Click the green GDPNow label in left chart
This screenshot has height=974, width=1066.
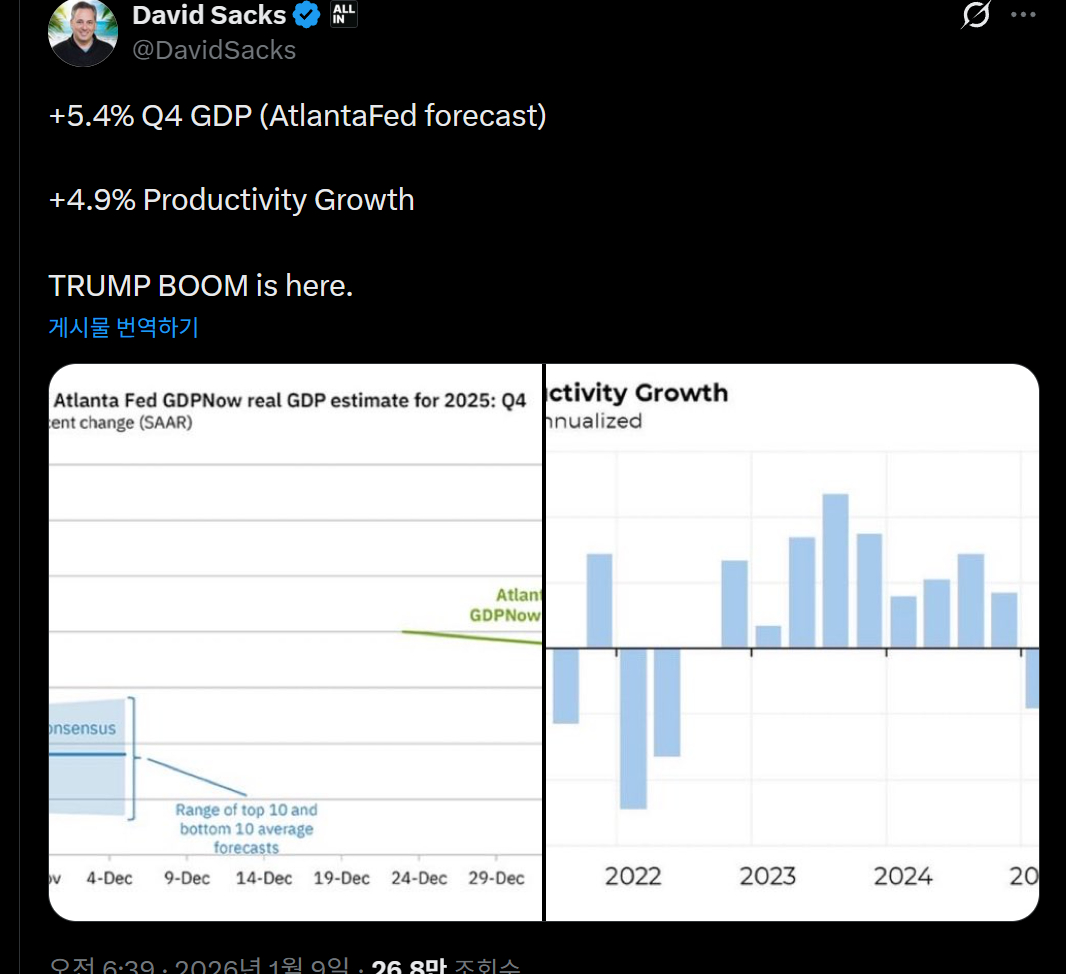[506, 605]
